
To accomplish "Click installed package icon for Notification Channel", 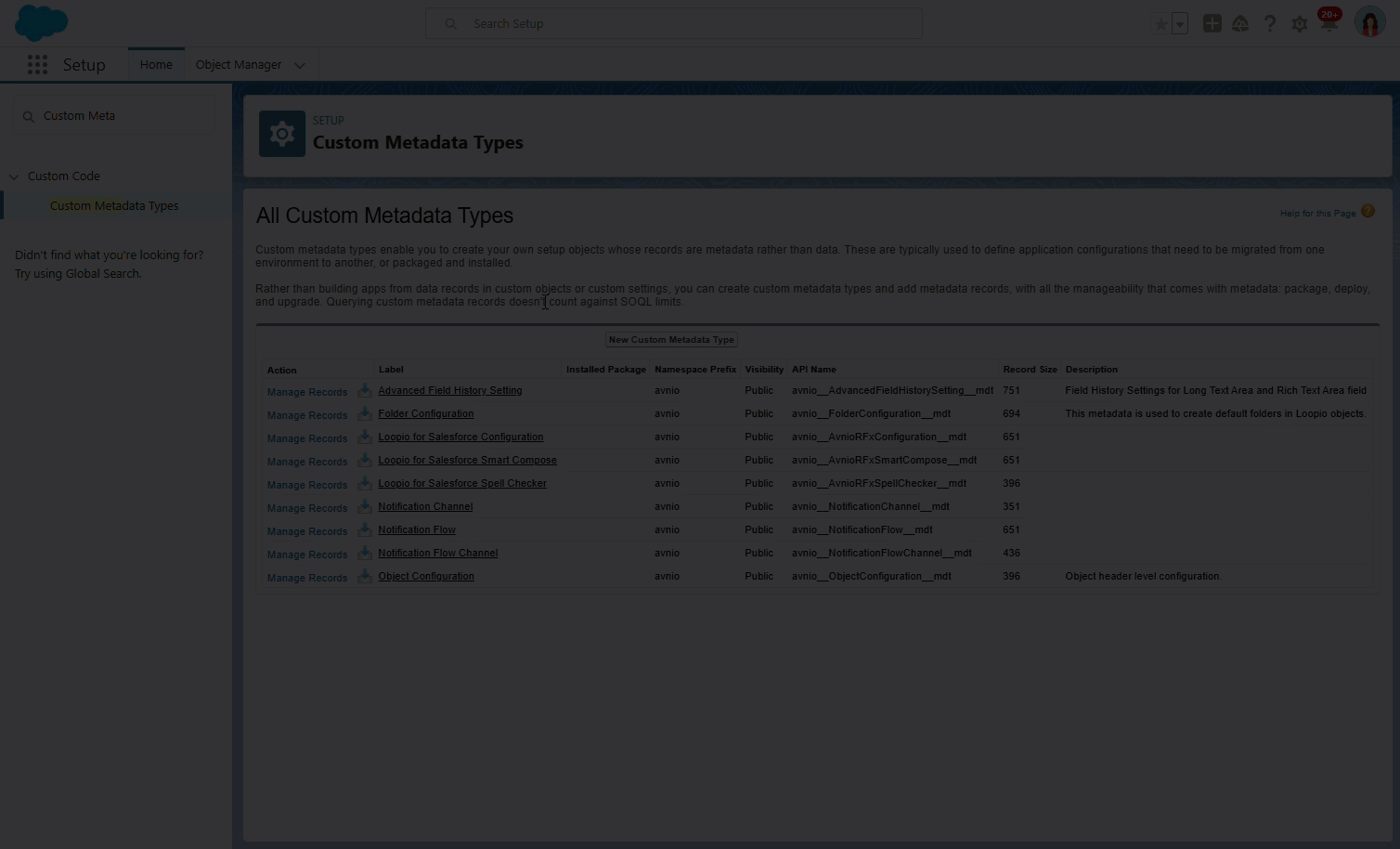I will tap(365, 506).
